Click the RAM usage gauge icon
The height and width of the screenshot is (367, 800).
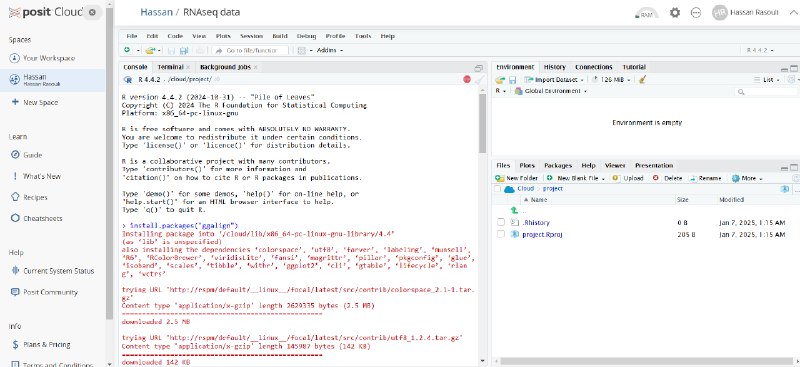point(646,13)
